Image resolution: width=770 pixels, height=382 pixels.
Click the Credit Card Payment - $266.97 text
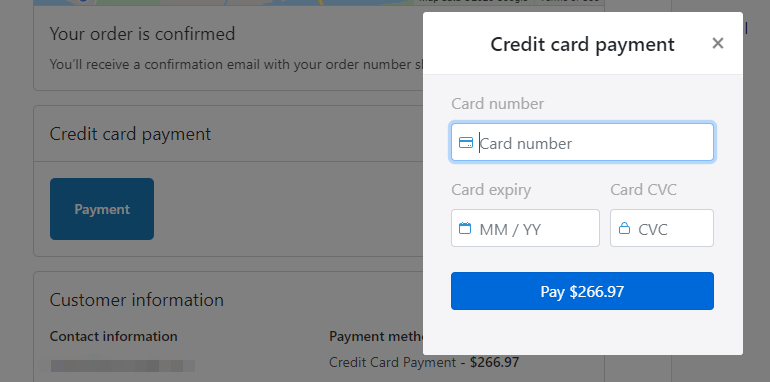(x=424, y=363)
